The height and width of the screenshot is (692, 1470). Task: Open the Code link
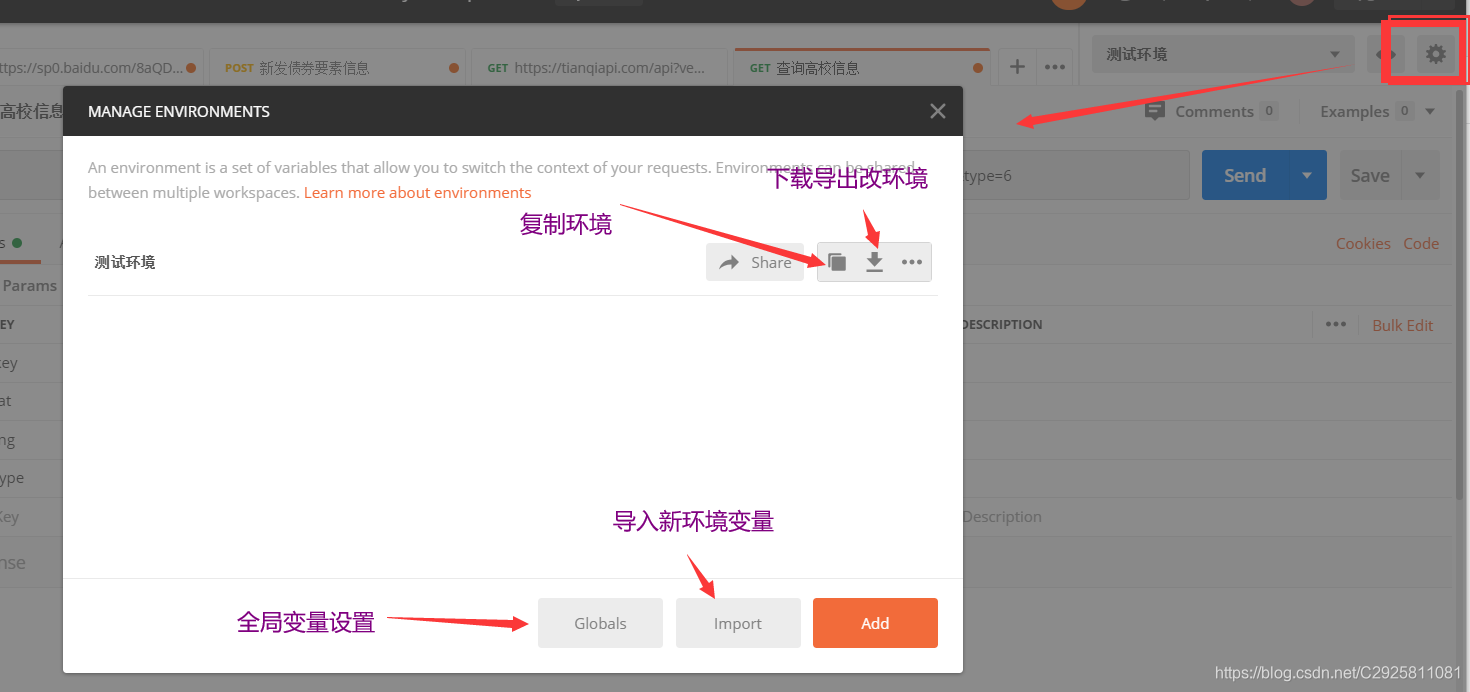click(x=1421, y=243)
